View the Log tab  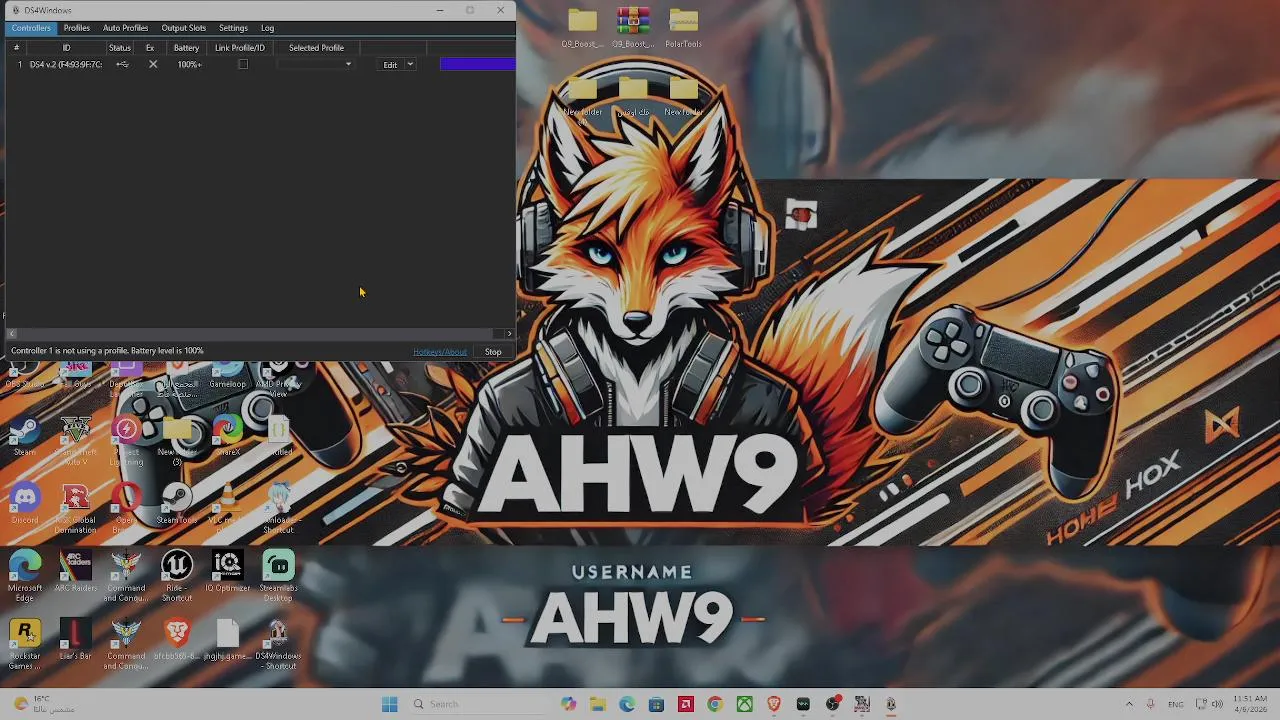point(267,28)
